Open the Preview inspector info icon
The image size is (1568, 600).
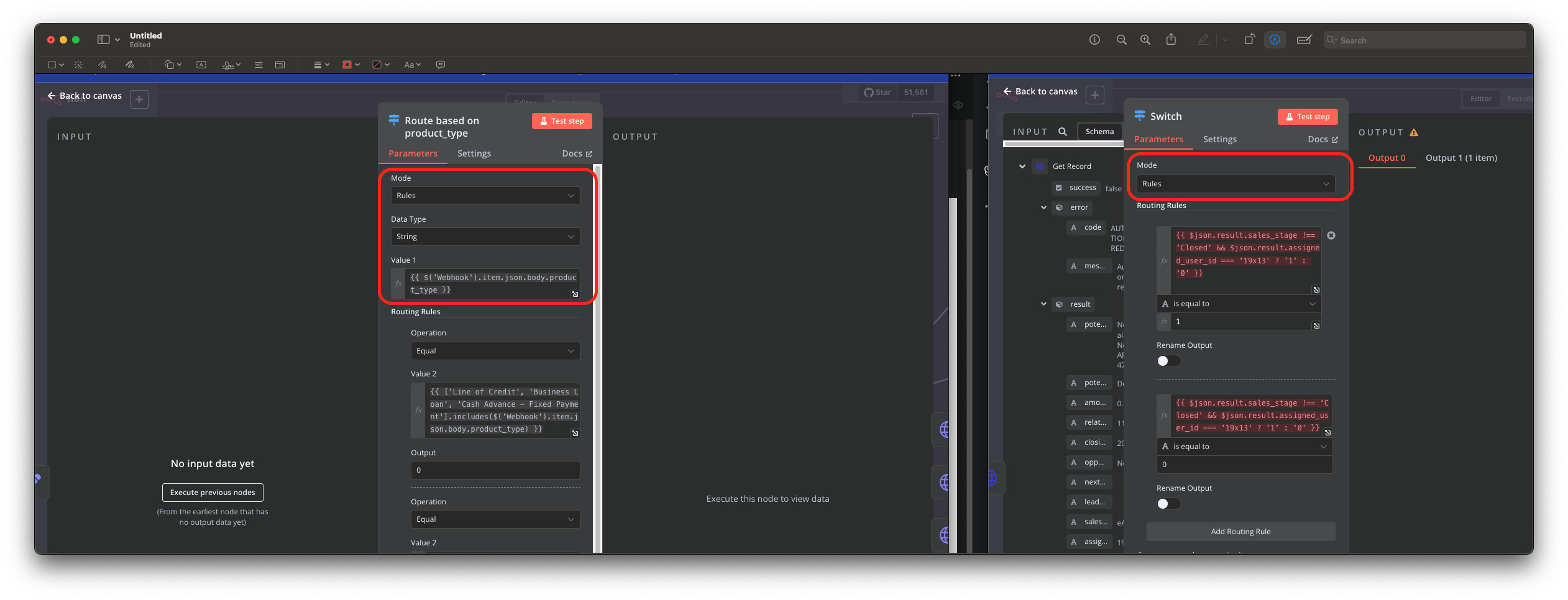click(x=1094, y=40)
